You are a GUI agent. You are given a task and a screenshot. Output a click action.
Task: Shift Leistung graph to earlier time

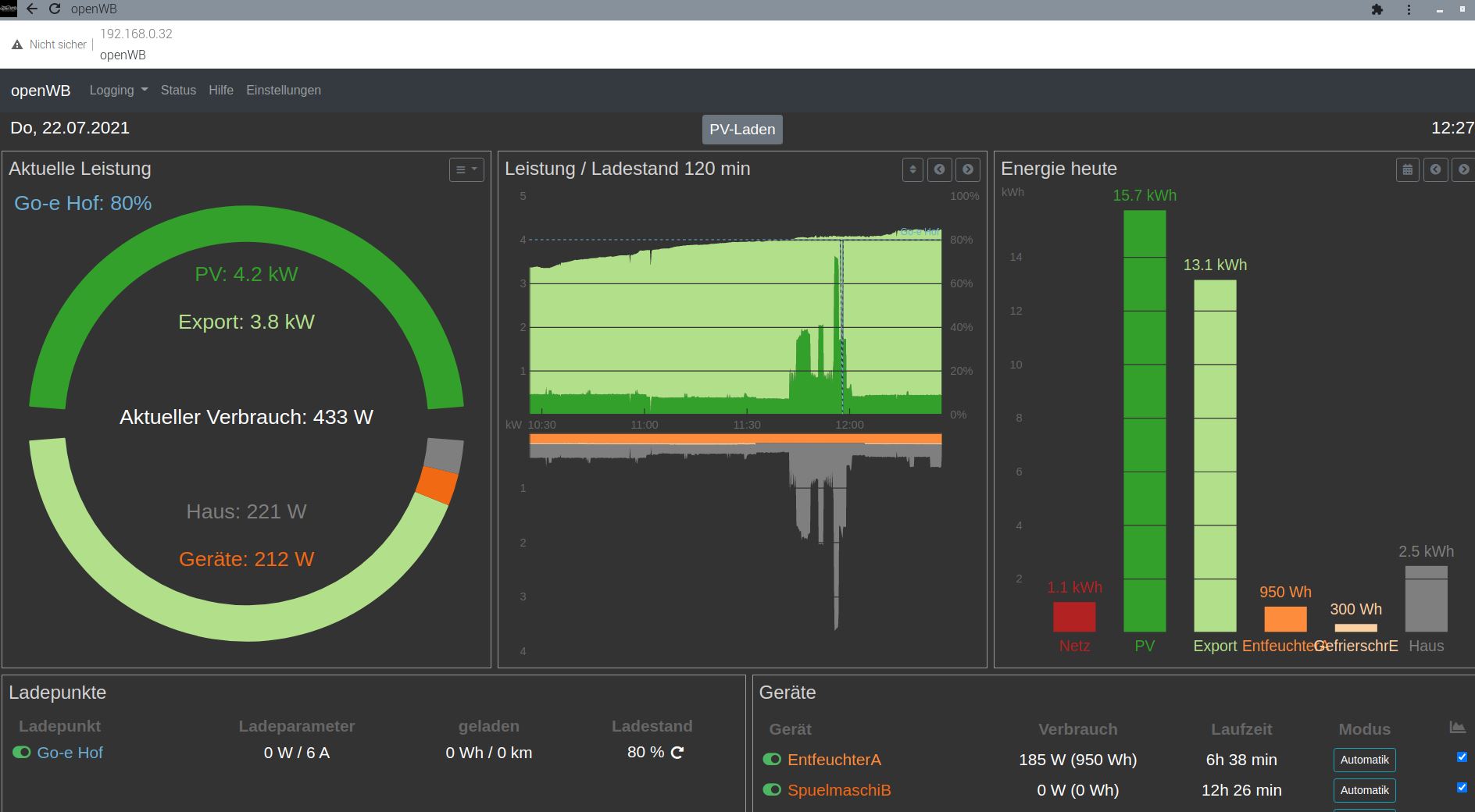[x=939, y=169]
